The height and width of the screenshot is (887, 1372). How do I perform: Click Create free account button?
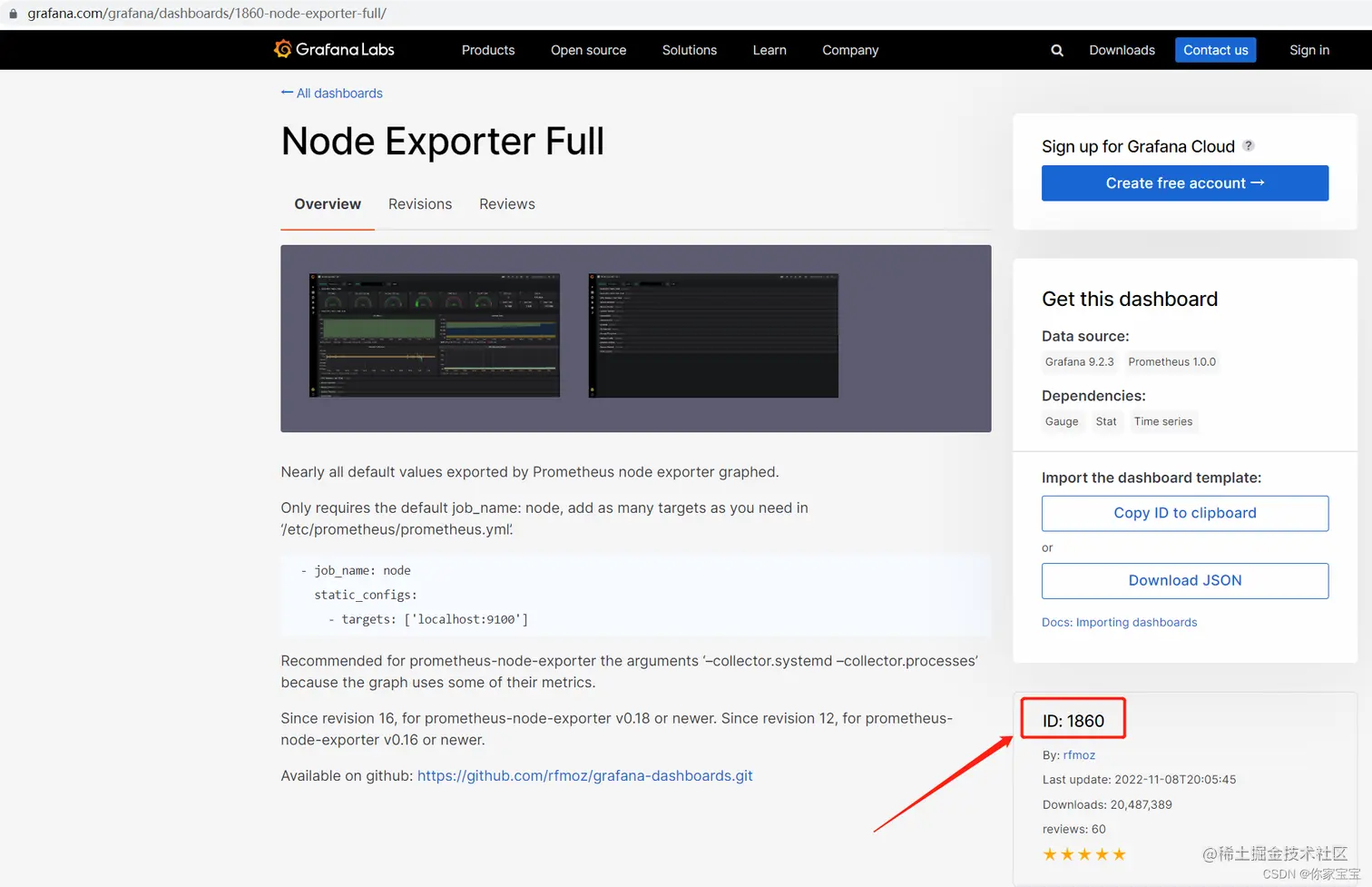click(1185, 183)
